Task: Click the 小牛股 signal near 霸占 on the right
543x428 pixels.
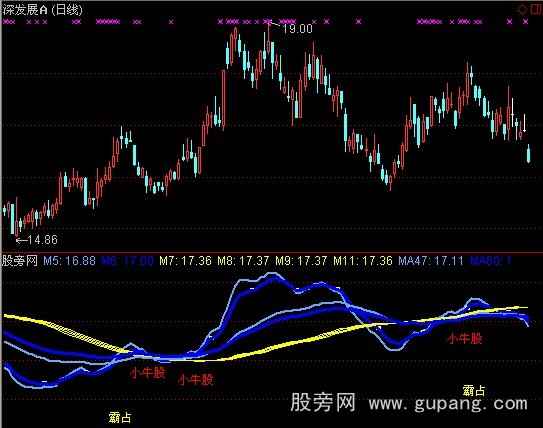Action: 464,338
